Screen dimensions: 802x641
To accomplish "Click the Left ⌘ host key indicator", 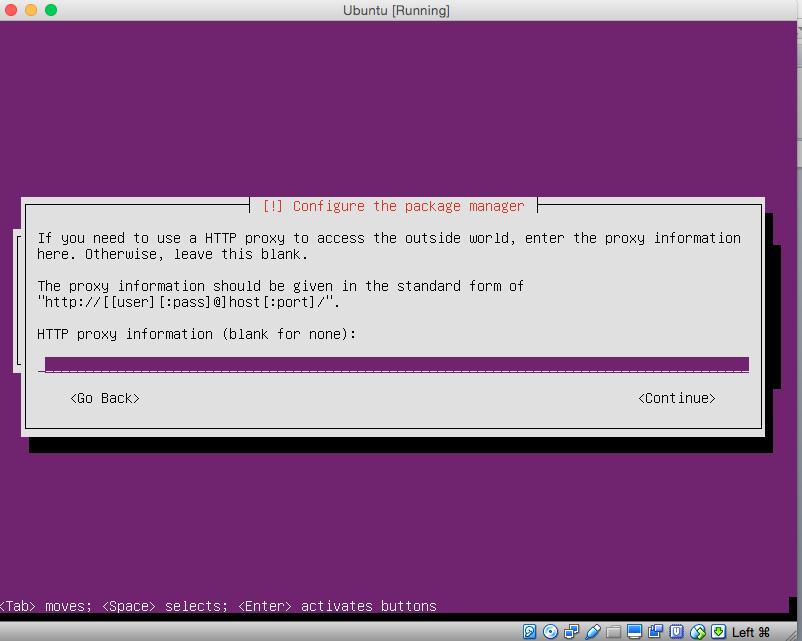I will [x=751, y=632].
